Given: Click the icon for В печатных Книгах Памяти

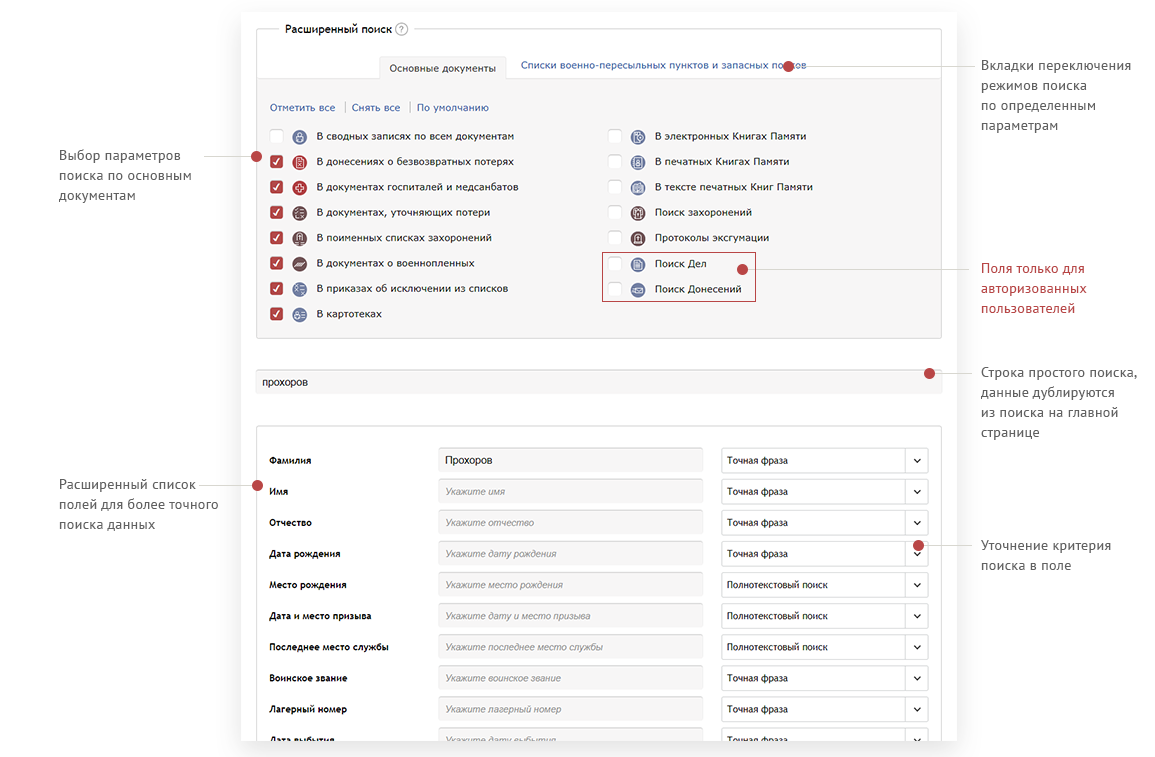Looking at the screenshot, I should pos(638,162).
